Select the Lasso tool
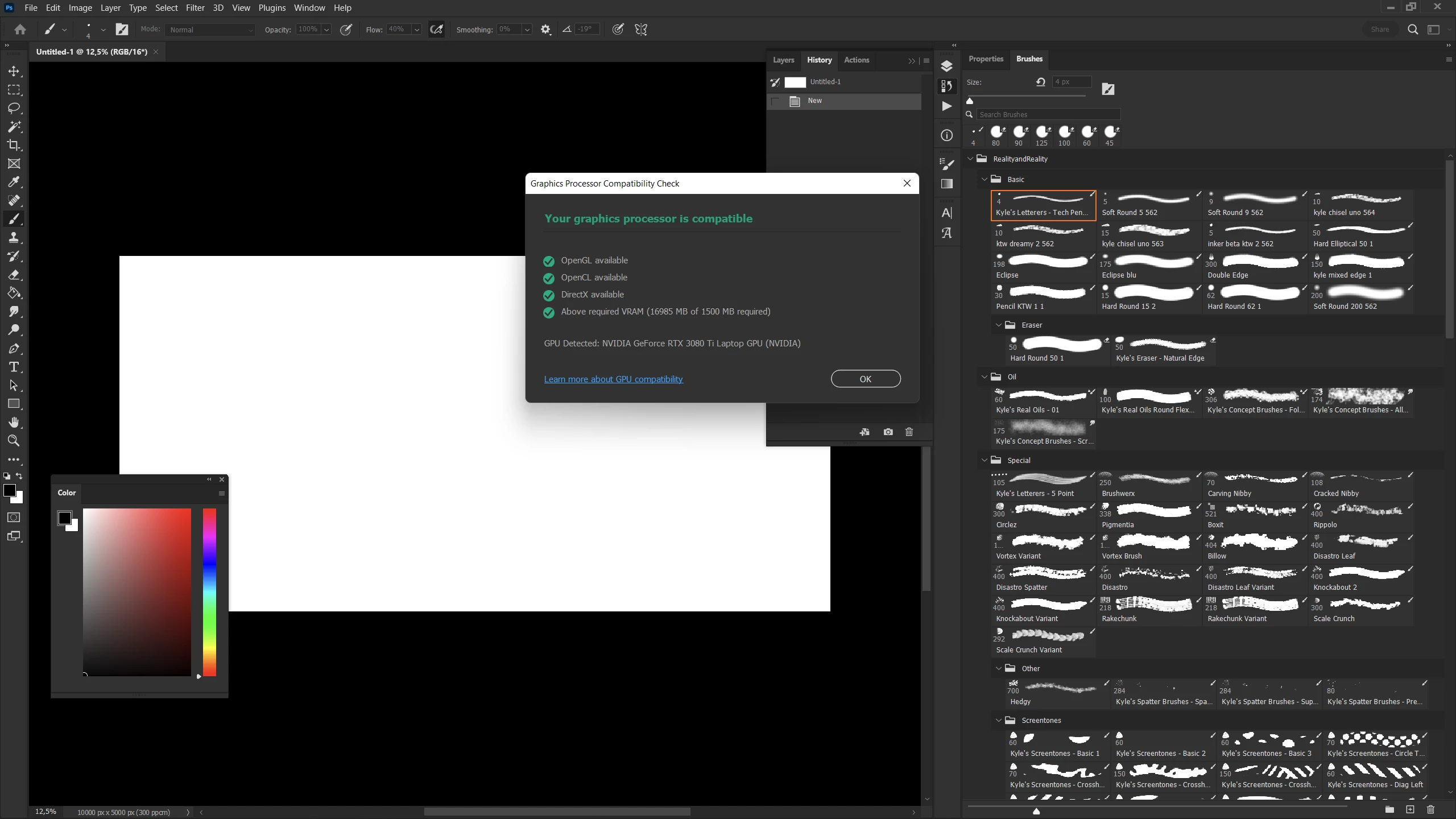Viewport: 1456px width, 819px height. (x=14, y=108)
